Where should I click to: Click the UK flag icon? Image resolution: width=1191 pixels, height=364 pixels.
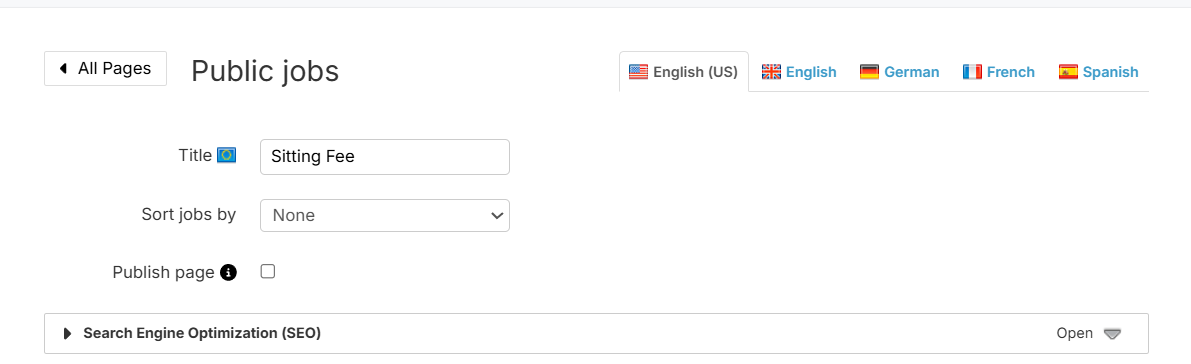[771, 72]
